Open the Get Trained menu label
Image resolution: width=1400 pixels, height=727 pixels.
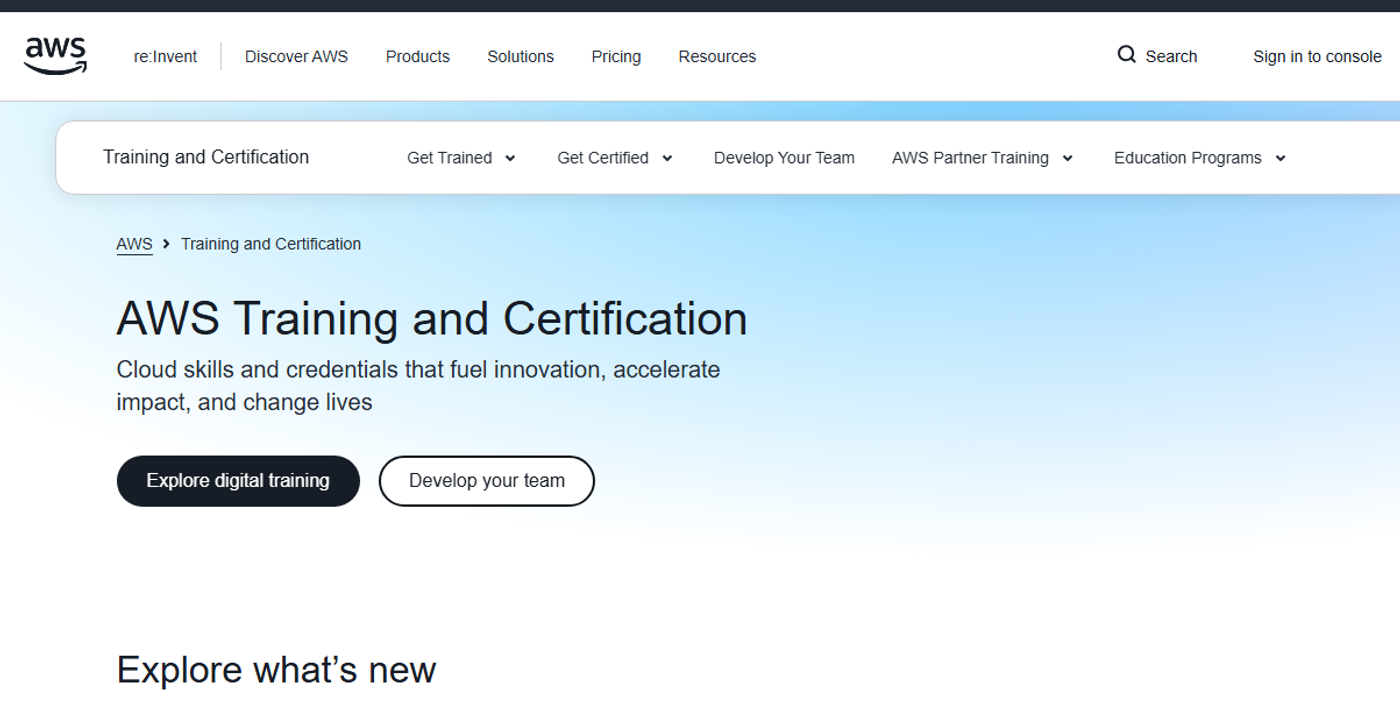449,158
